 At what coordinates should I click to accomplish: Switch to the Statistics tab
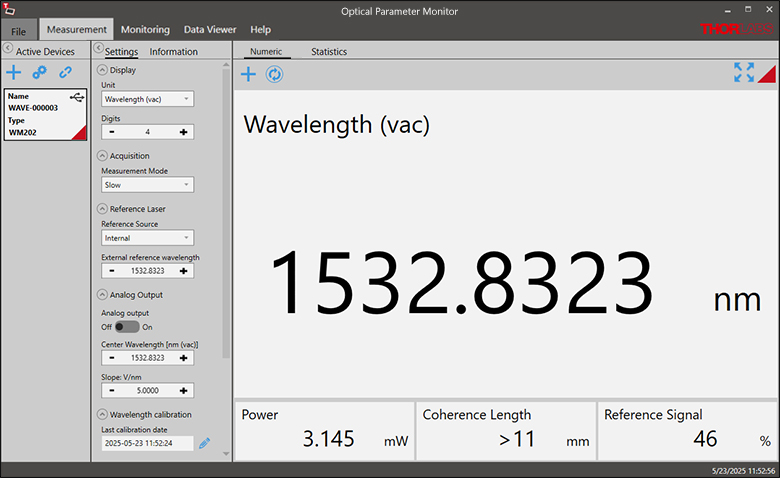(x=328, y=51)
